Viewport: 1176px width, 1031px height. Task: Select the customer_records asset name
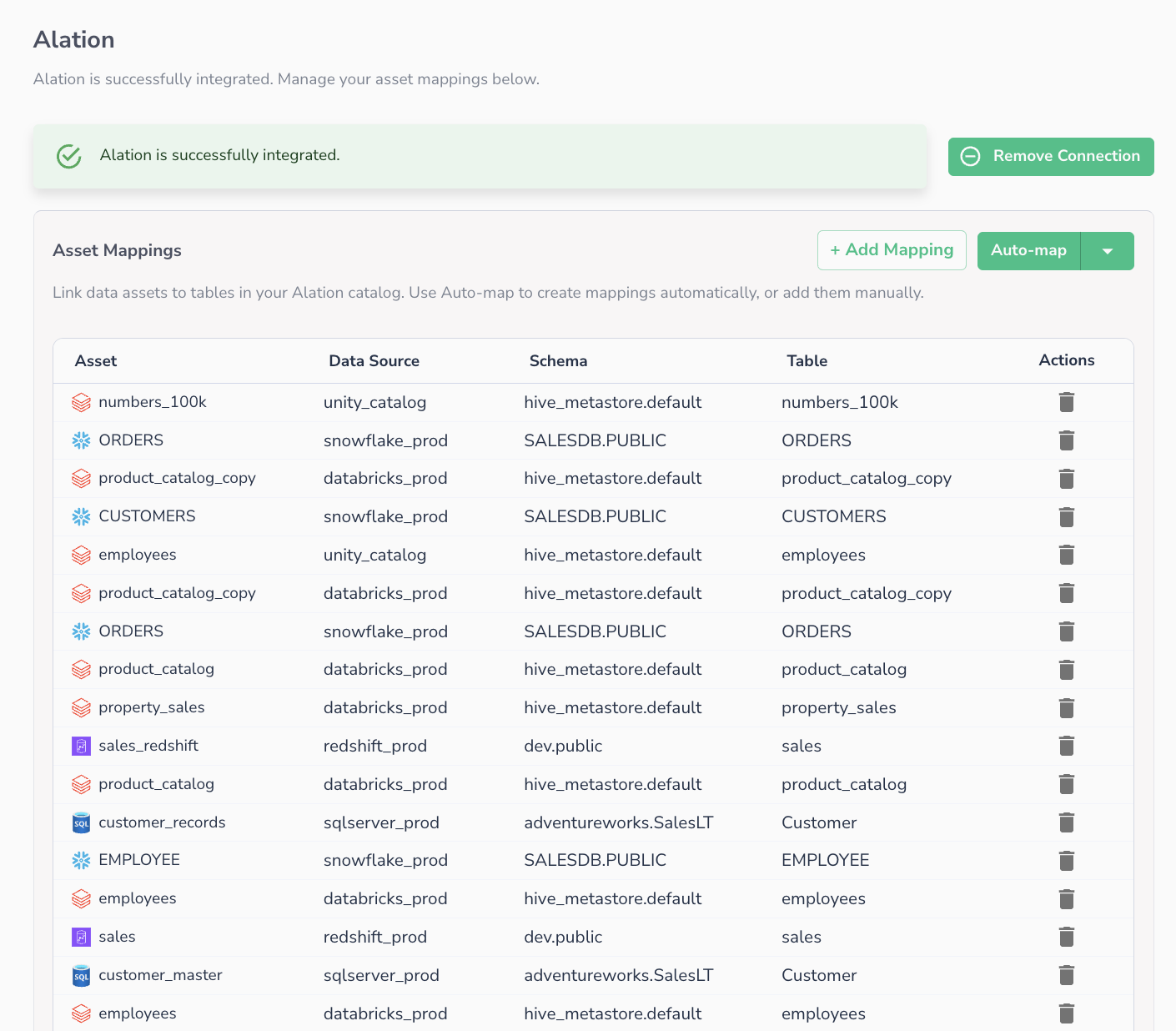[162, 822]
